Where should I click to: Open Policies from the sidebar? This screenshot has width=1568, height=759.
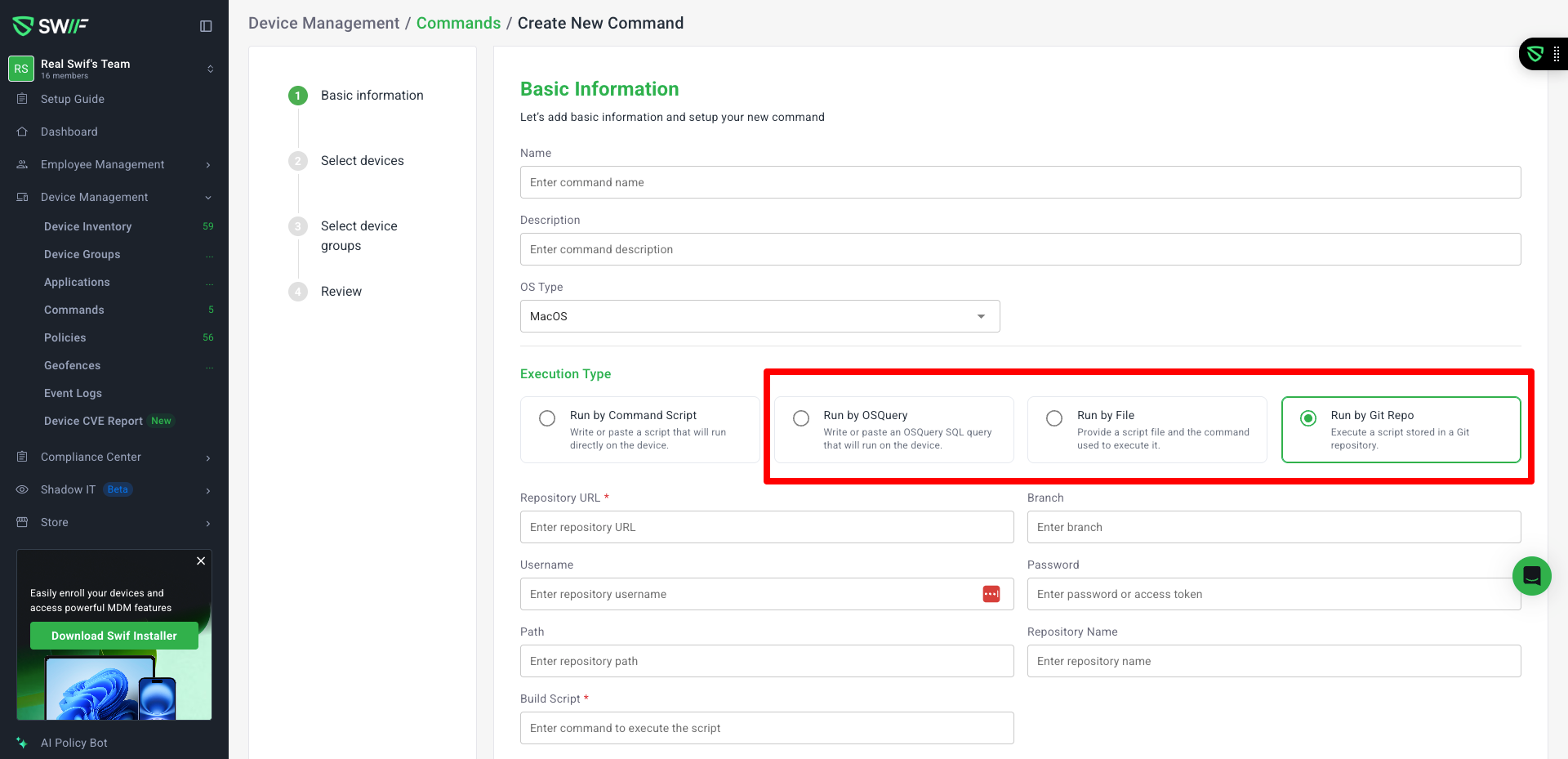point(65,337)
